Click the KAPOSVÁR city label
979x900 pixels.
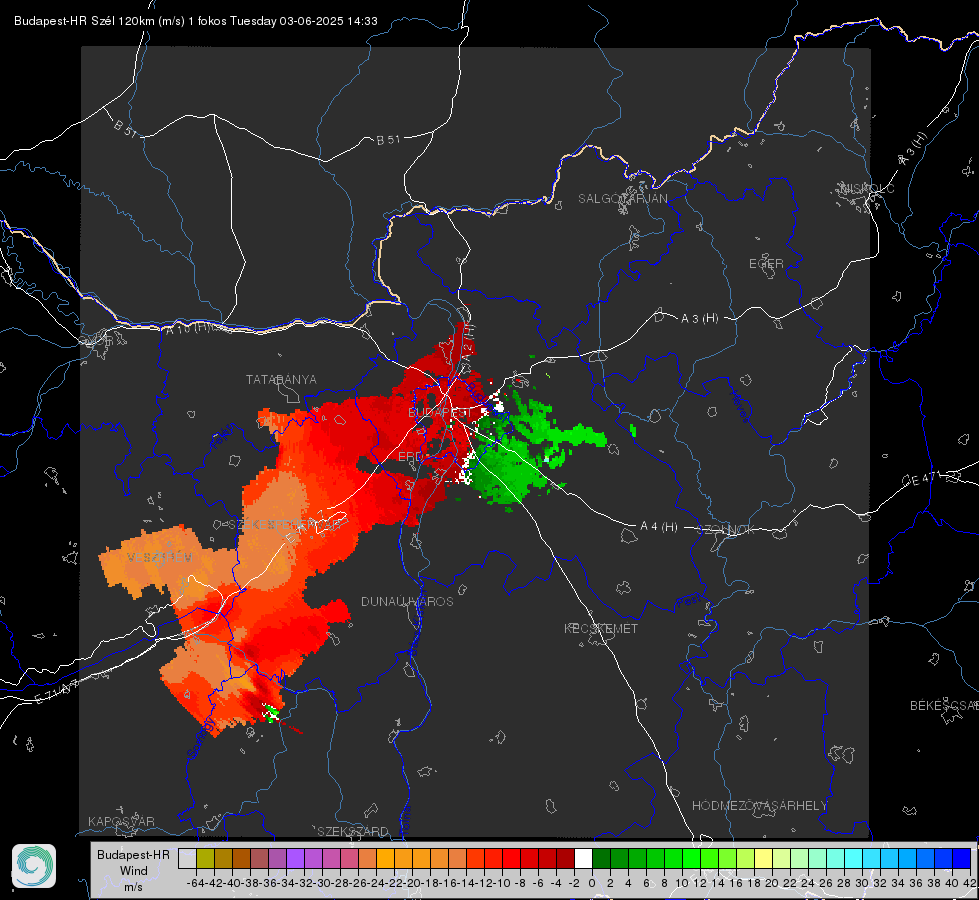(121, 821)
